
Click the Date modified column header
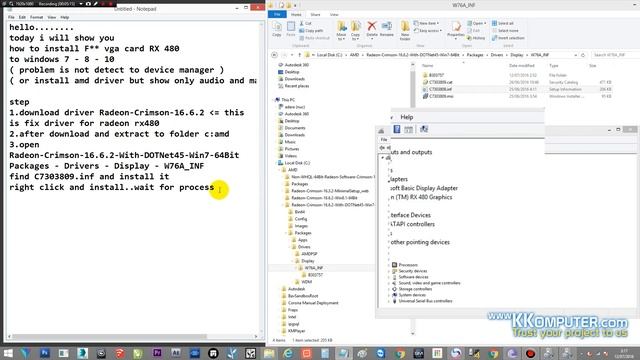pos(521,65)
